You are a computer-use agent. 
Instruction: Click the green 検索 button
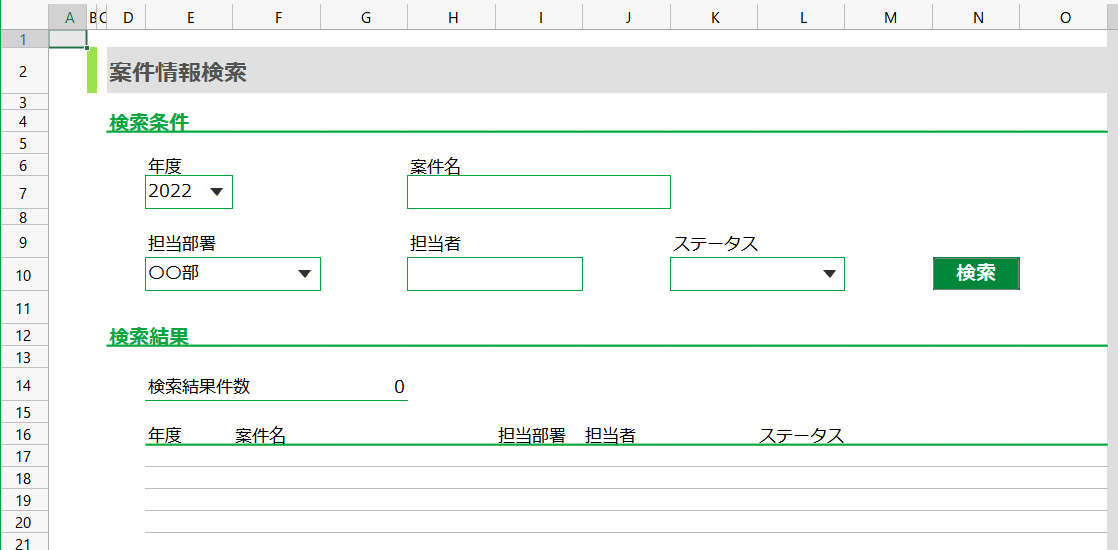point(975,273)
